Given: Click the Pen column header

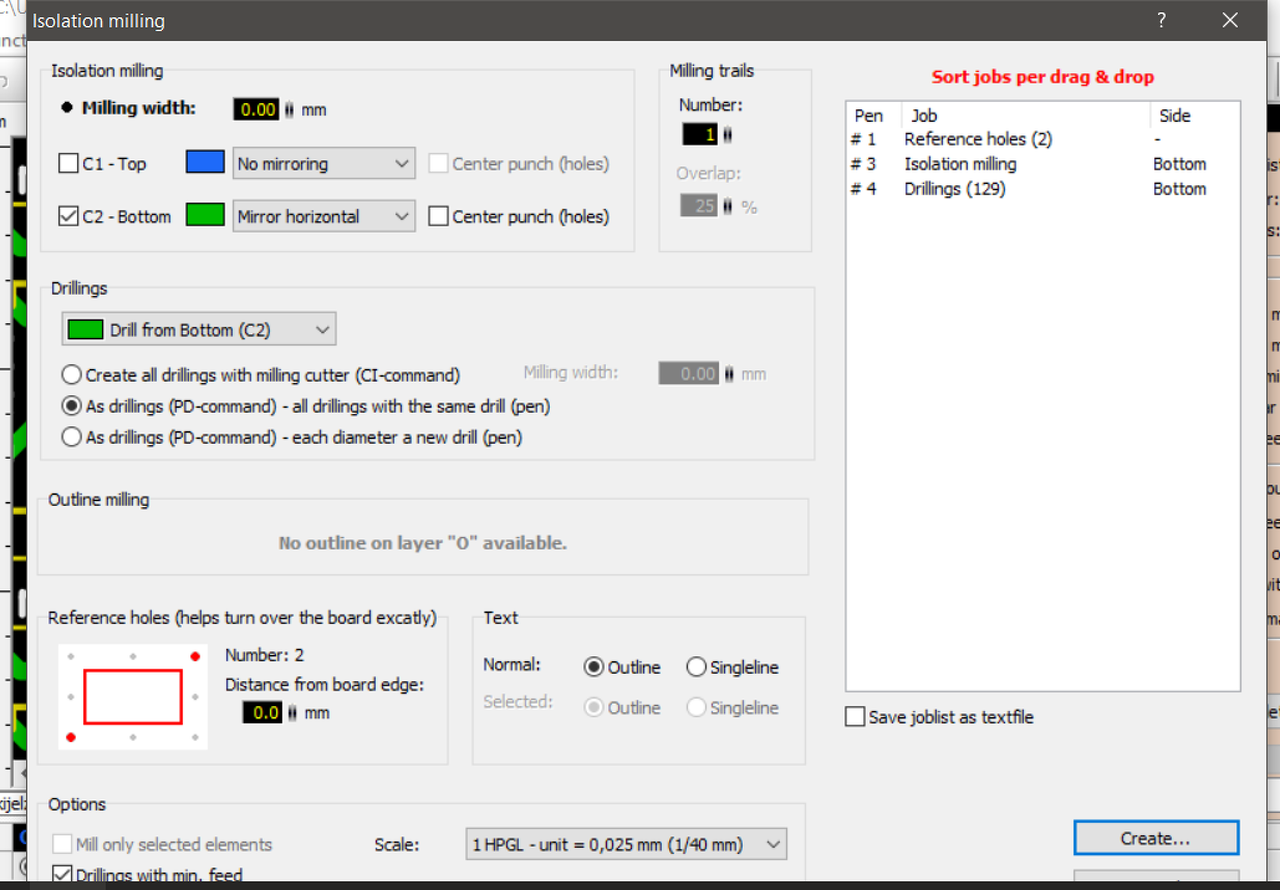Looking at the screenshot, I should (x=874, y=115).
